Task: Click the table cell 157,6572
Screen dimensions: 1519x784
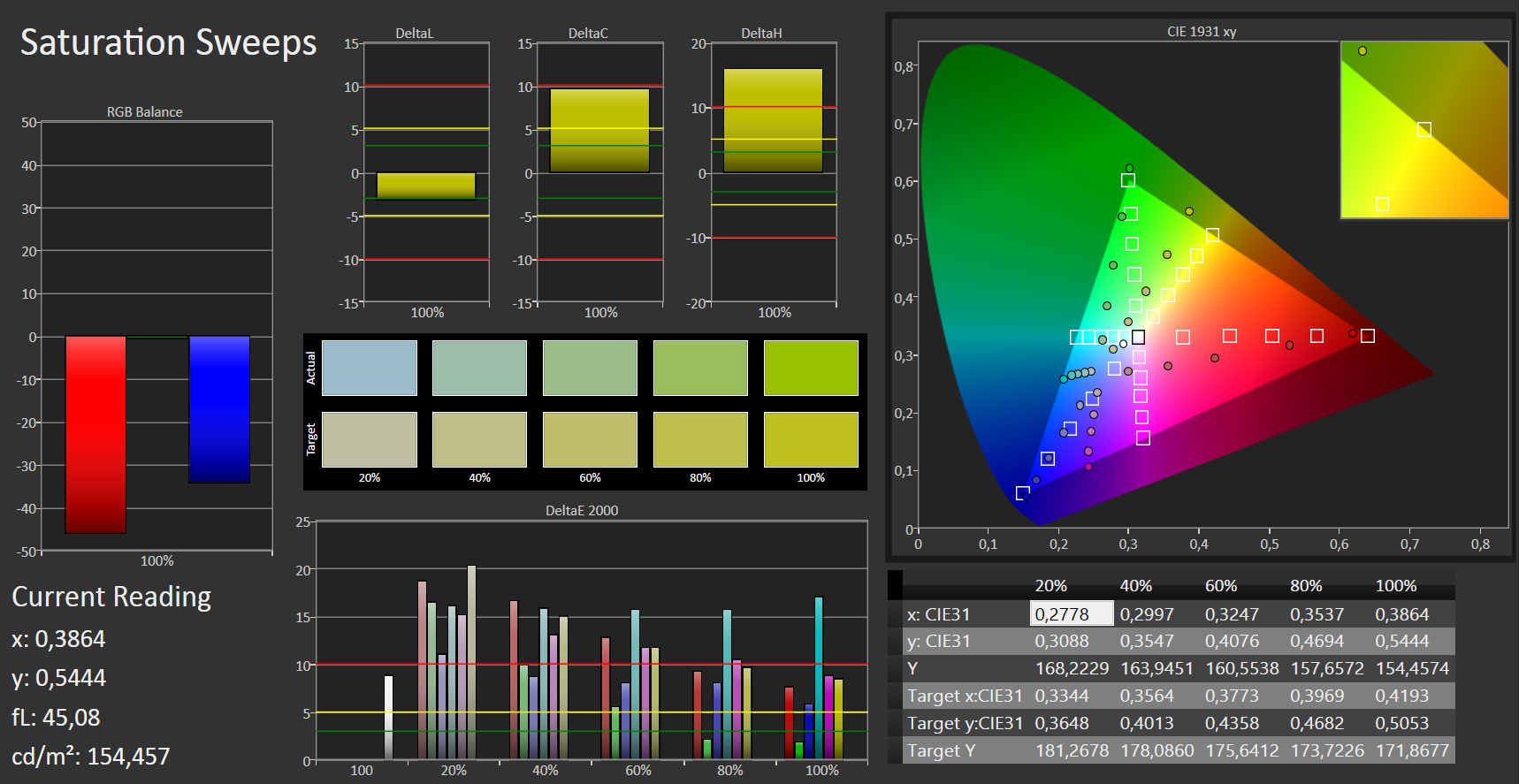Action: tap(1327, 668)
